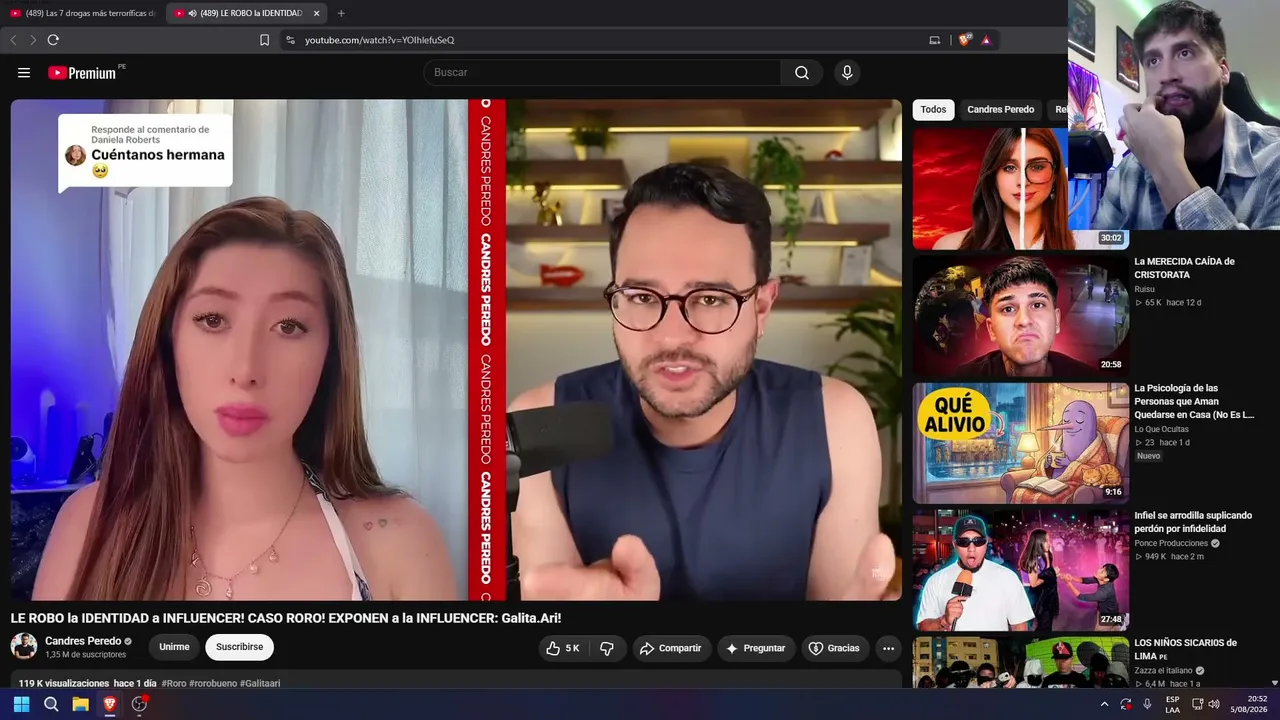The width and height of the screenshot is (1280, 720).
Task: Dislike the video with thumbs down
Action: coord(607,648)
